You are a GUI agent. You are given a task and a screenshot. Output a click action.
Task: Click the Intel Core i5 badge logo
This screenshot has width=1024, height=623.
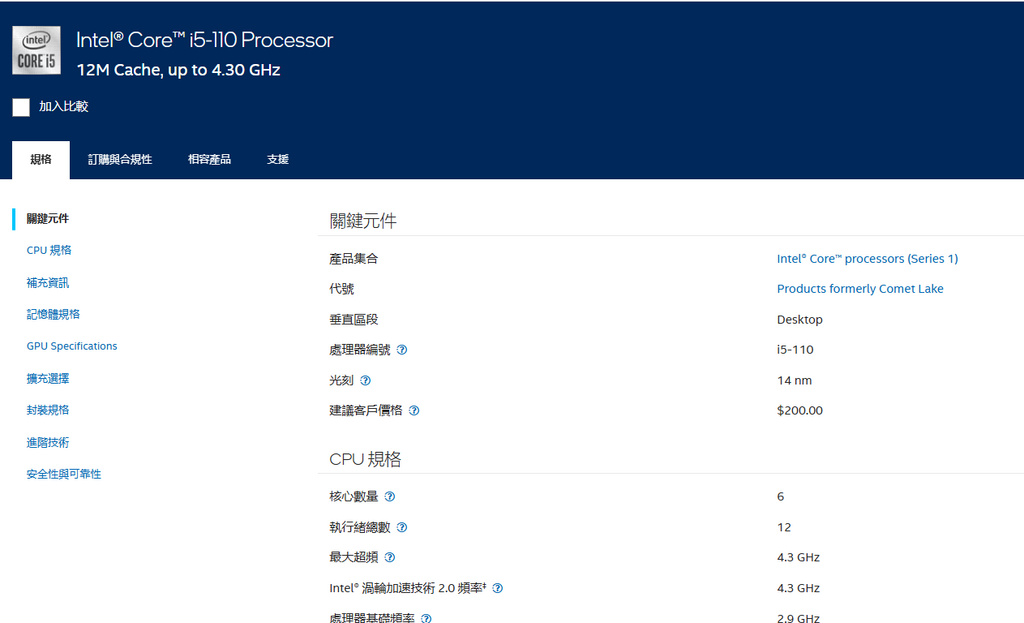coord(36,50)
